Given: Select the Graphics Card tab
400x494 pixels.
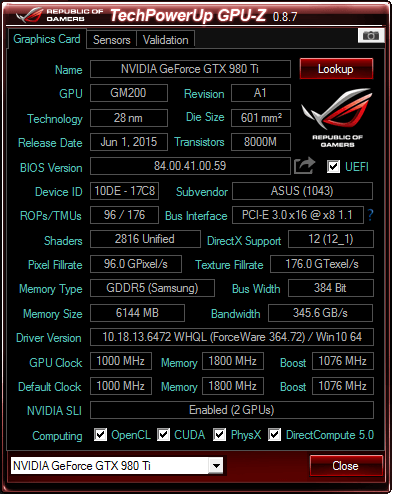Looking at the screenshot, I should click(47, 39).
